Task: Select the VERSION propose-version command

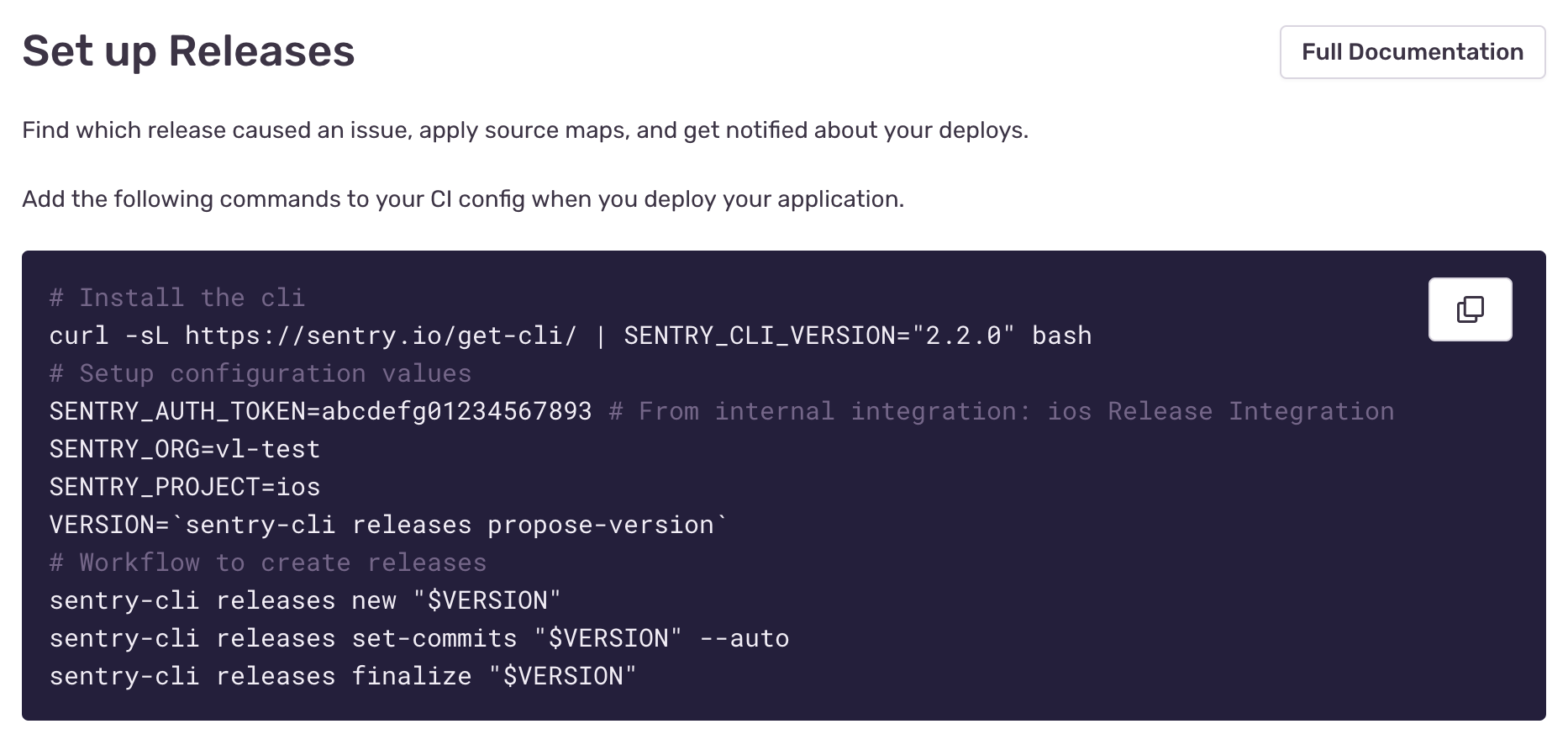Action: point(387,524)
